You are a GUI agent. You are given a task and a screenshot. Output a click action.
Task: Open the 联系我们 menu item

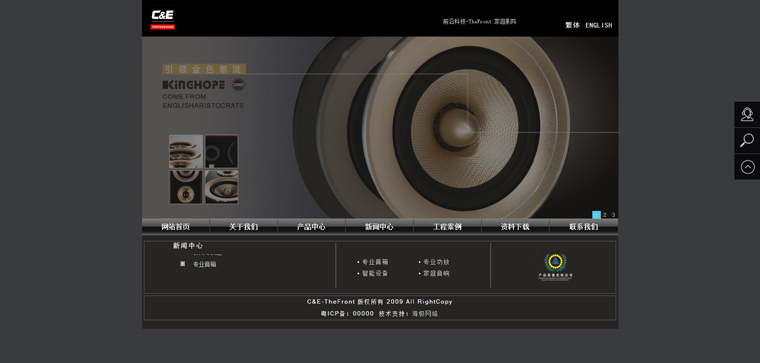pos(584,227)
